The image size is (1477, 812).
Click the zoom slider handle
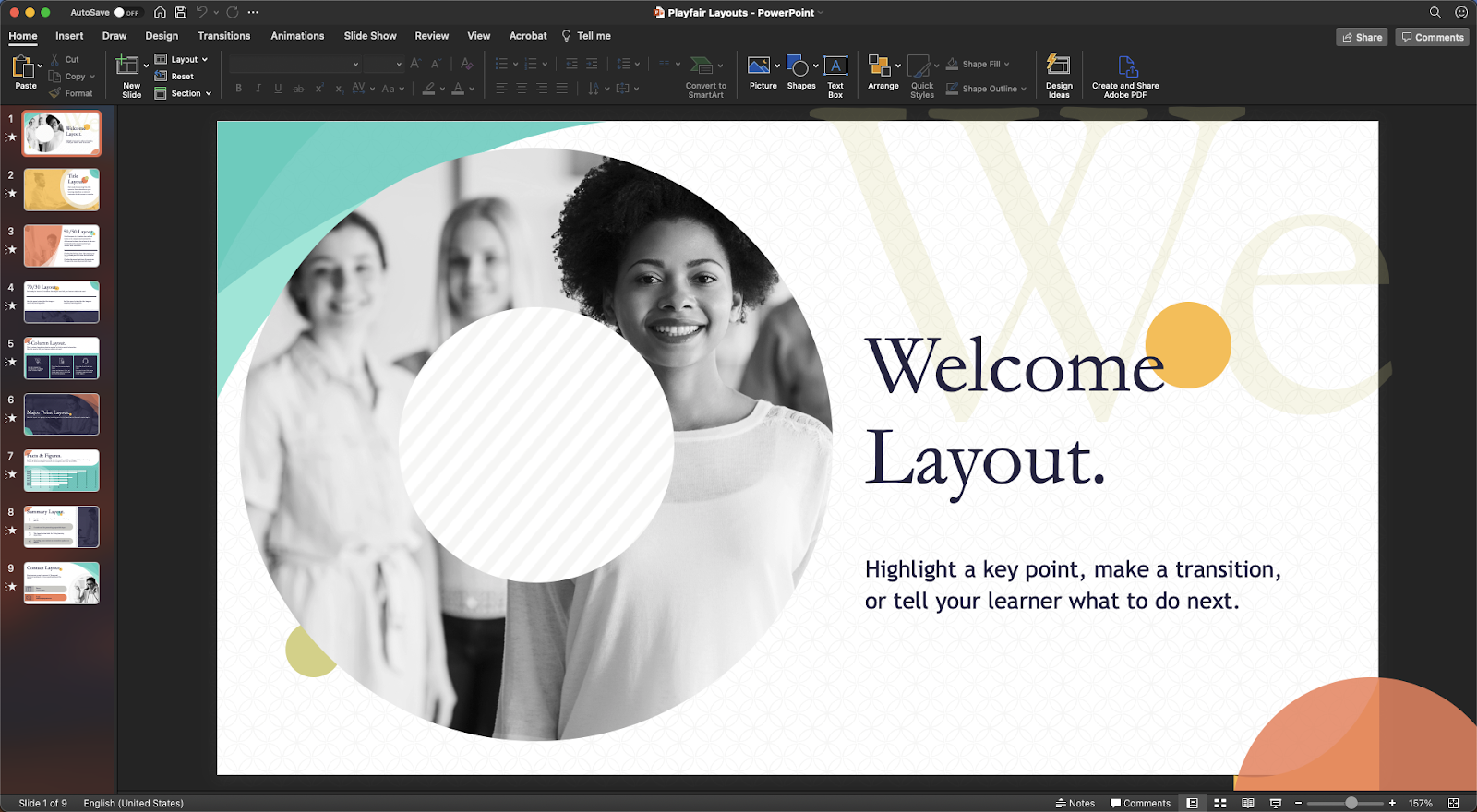click(x=1351, y=803)
